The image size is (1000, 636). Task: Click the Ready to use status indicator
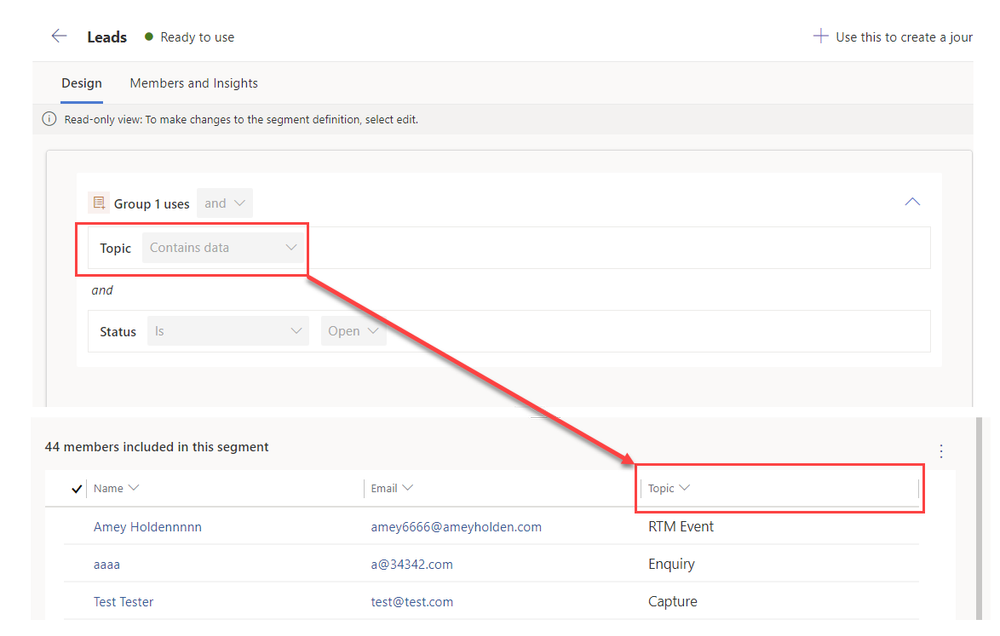pos(190,37)
